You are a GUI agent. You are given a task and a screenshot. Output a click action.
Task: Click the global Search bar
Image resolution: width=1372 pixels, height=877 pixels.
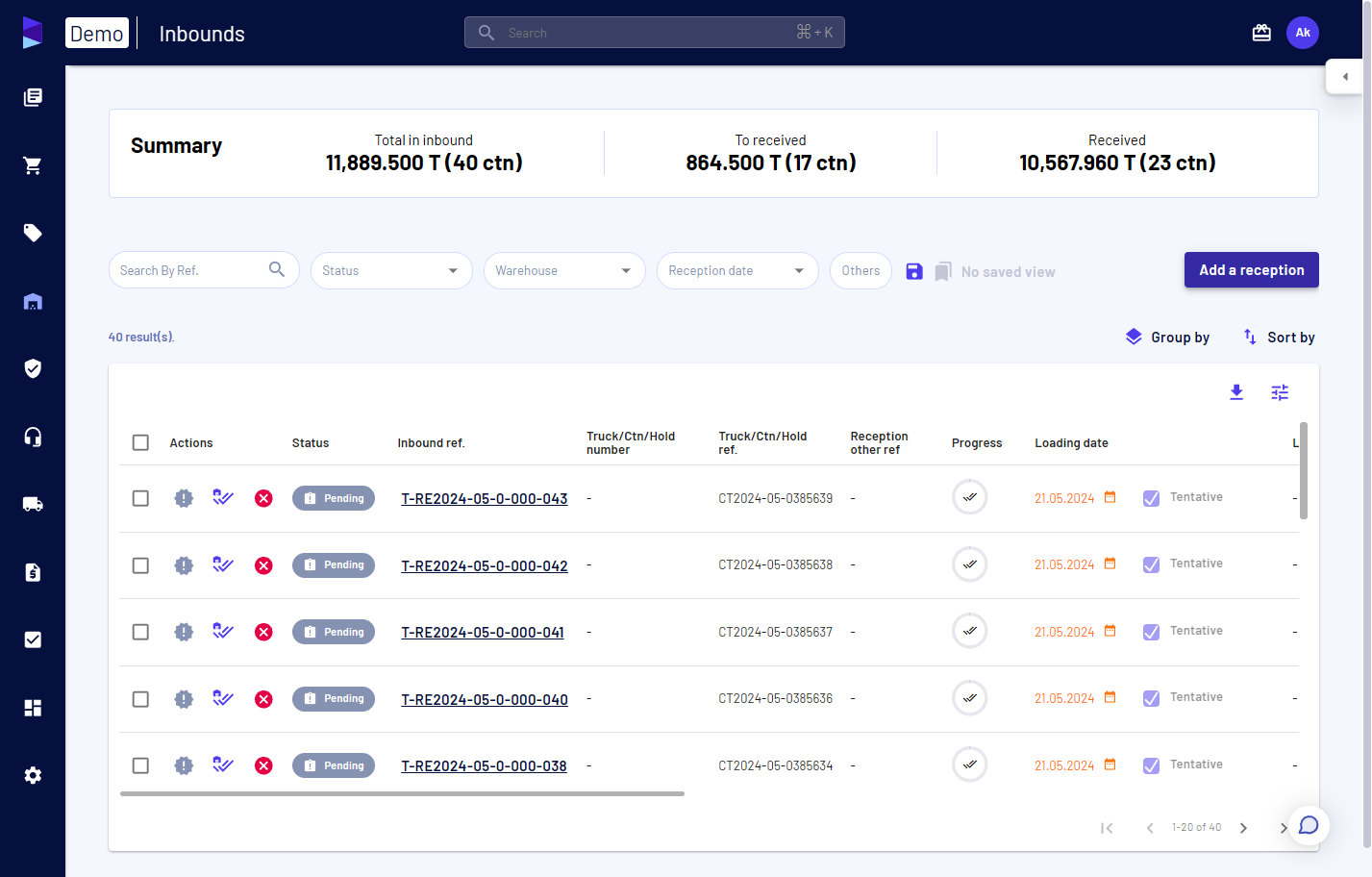point(654,33)
